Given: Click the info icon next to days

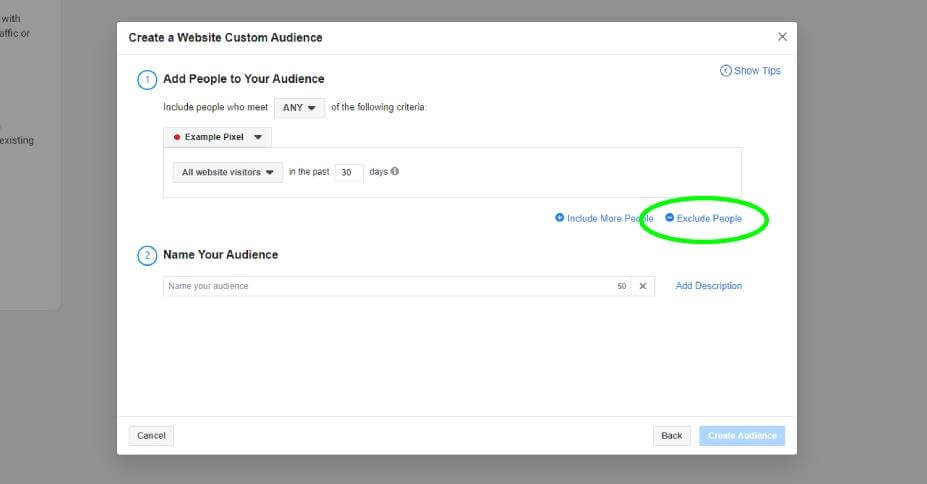Looking at the screenshot, I should point(395,171).
